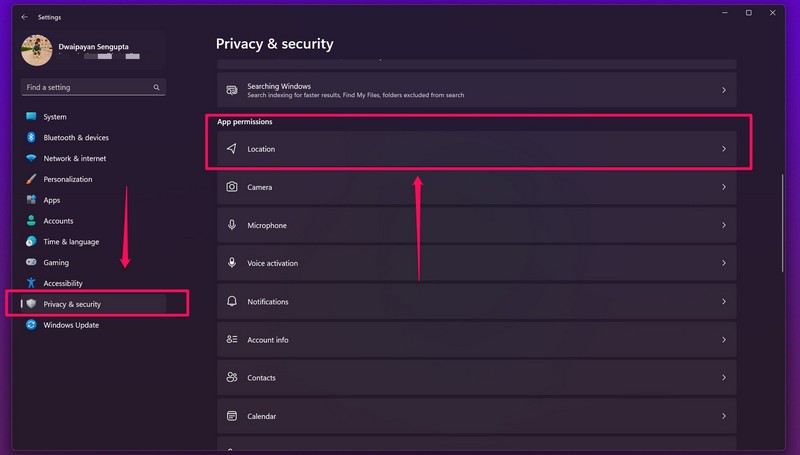This screenshot has width=800, height=455.
Task: Click the Windows Update icon
Action: pyautogui.click(x=32, y=325)
